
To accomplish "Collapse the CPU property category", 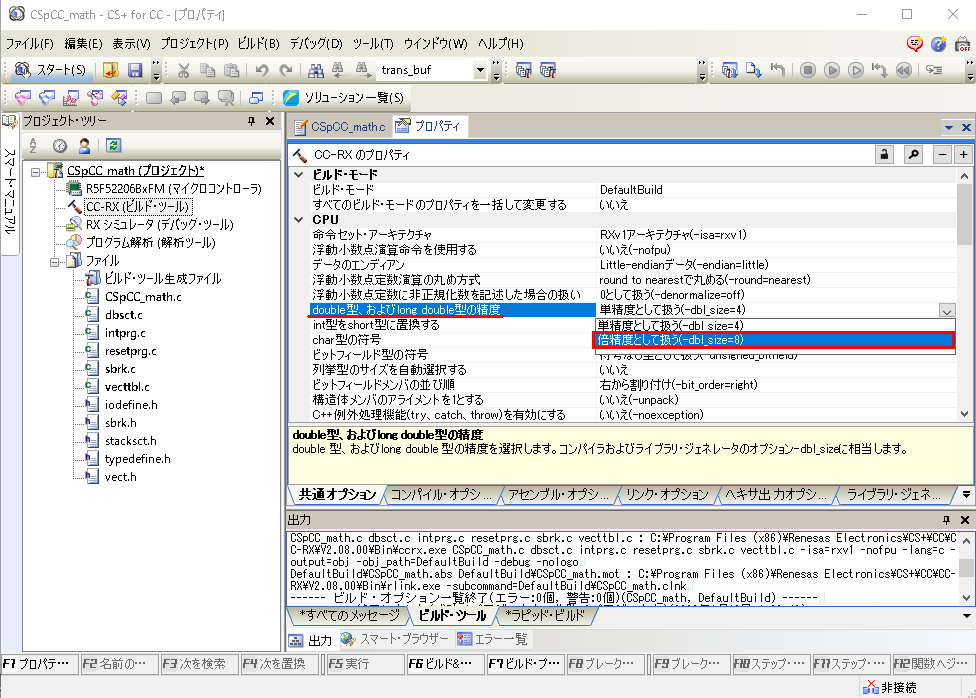I will coord(299,220).
